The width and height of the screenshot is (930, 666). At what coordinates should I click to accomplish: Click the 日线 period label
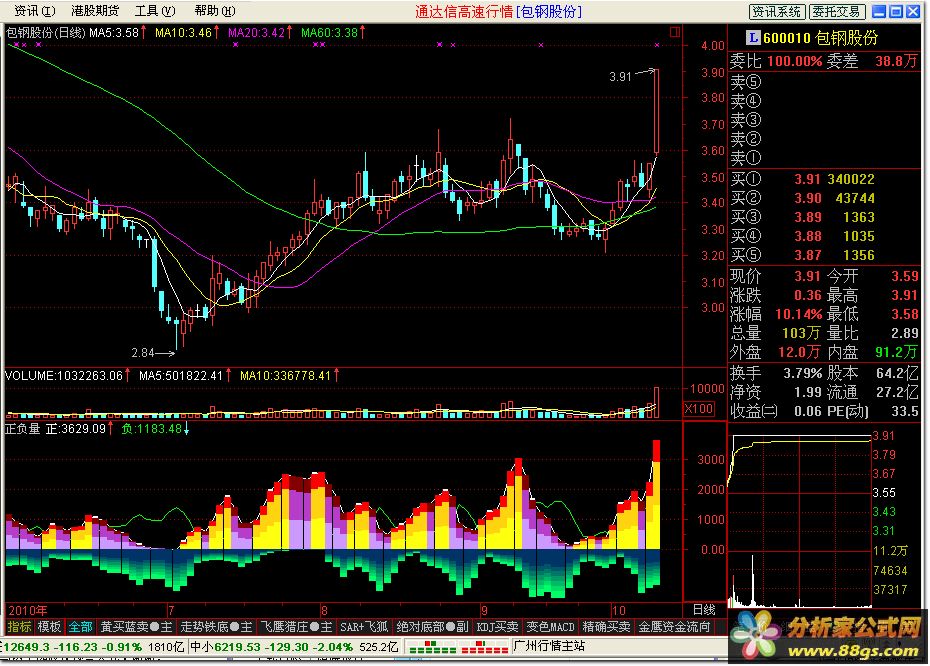tap(704, 610)
